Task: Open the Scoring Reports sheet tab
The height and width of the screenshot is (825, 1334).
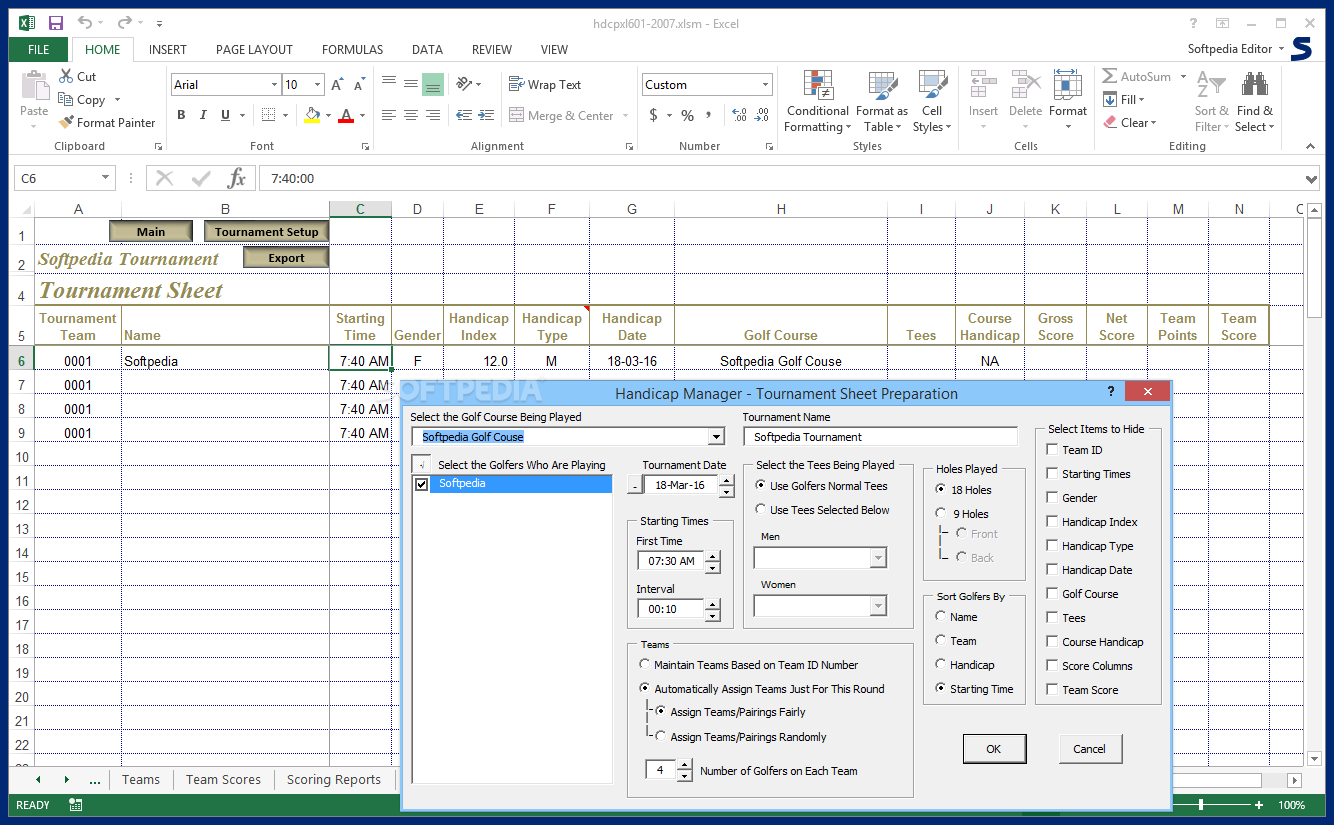Action: 334,779
